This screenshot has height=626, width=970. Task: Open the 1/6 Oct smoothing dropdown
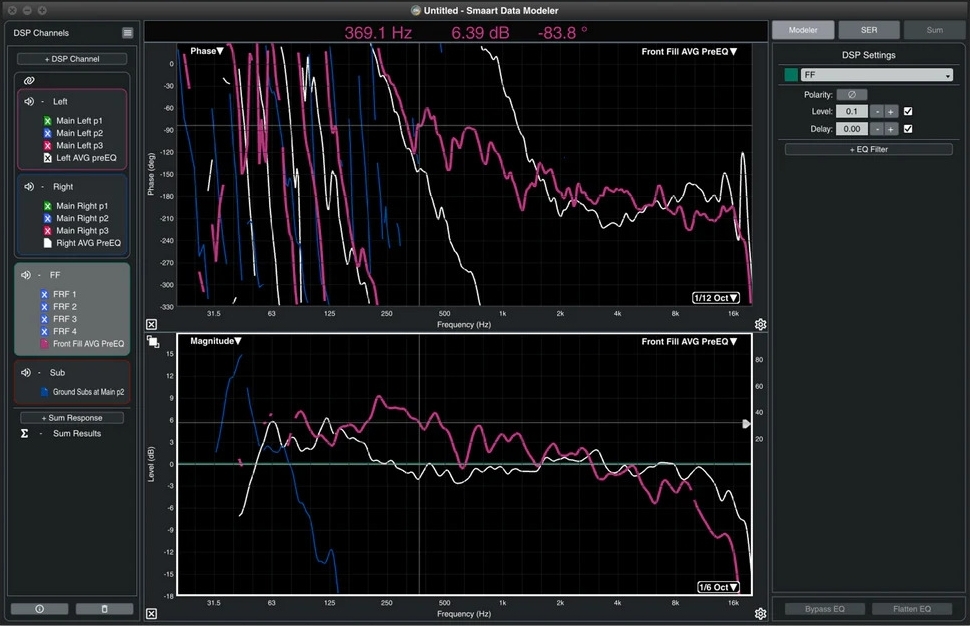coord(718,587)
